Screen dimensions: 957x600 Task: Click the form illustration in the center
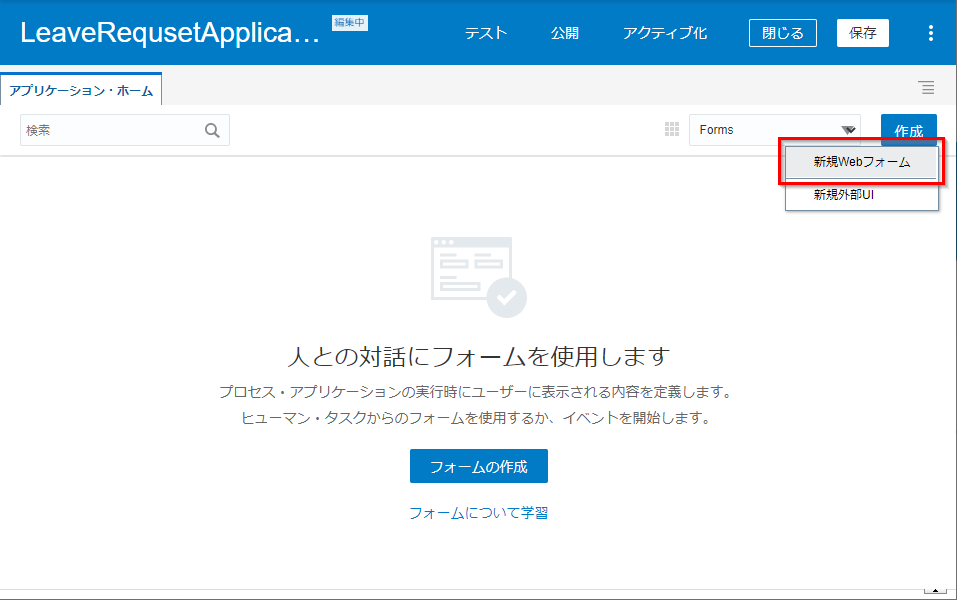point(478,276)
